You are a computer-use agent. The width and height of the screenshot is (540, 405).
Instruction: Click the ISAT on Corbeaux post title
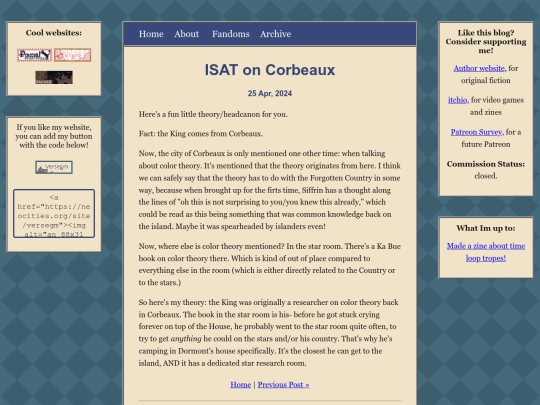point(270,70)
